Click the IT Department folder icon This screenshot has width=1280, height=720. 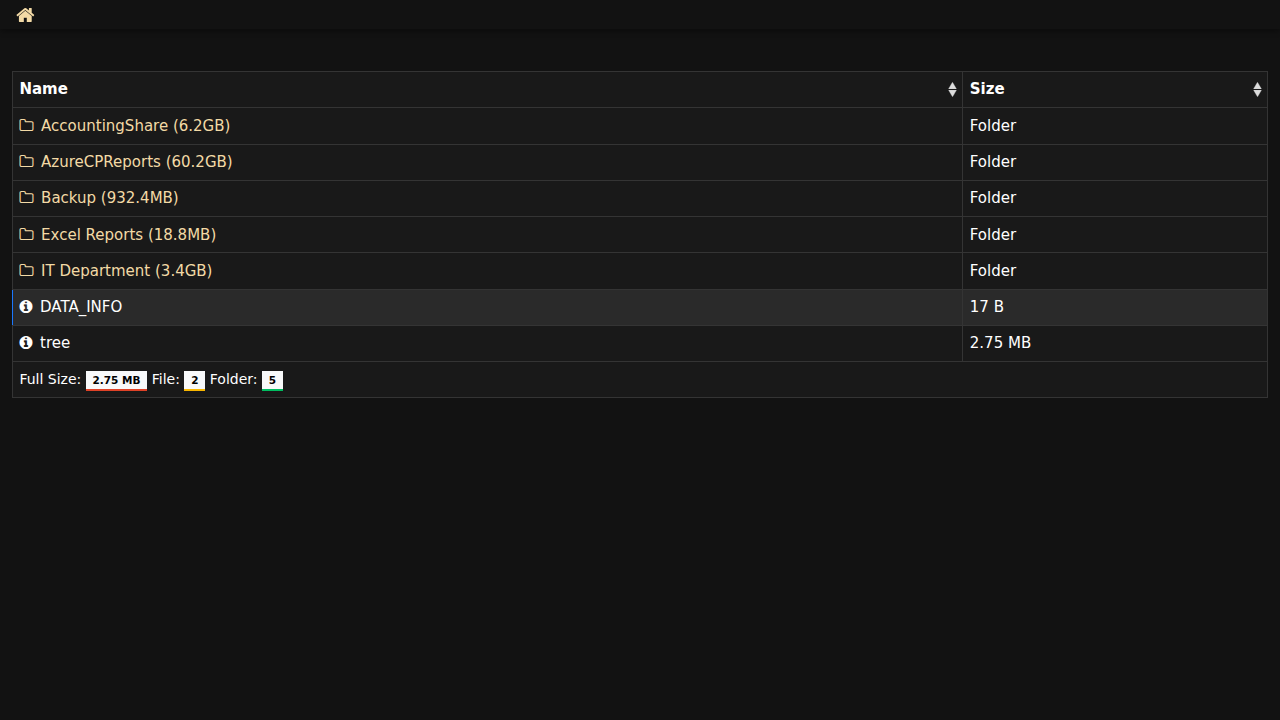pyautogui.click(x=27, y=271)
